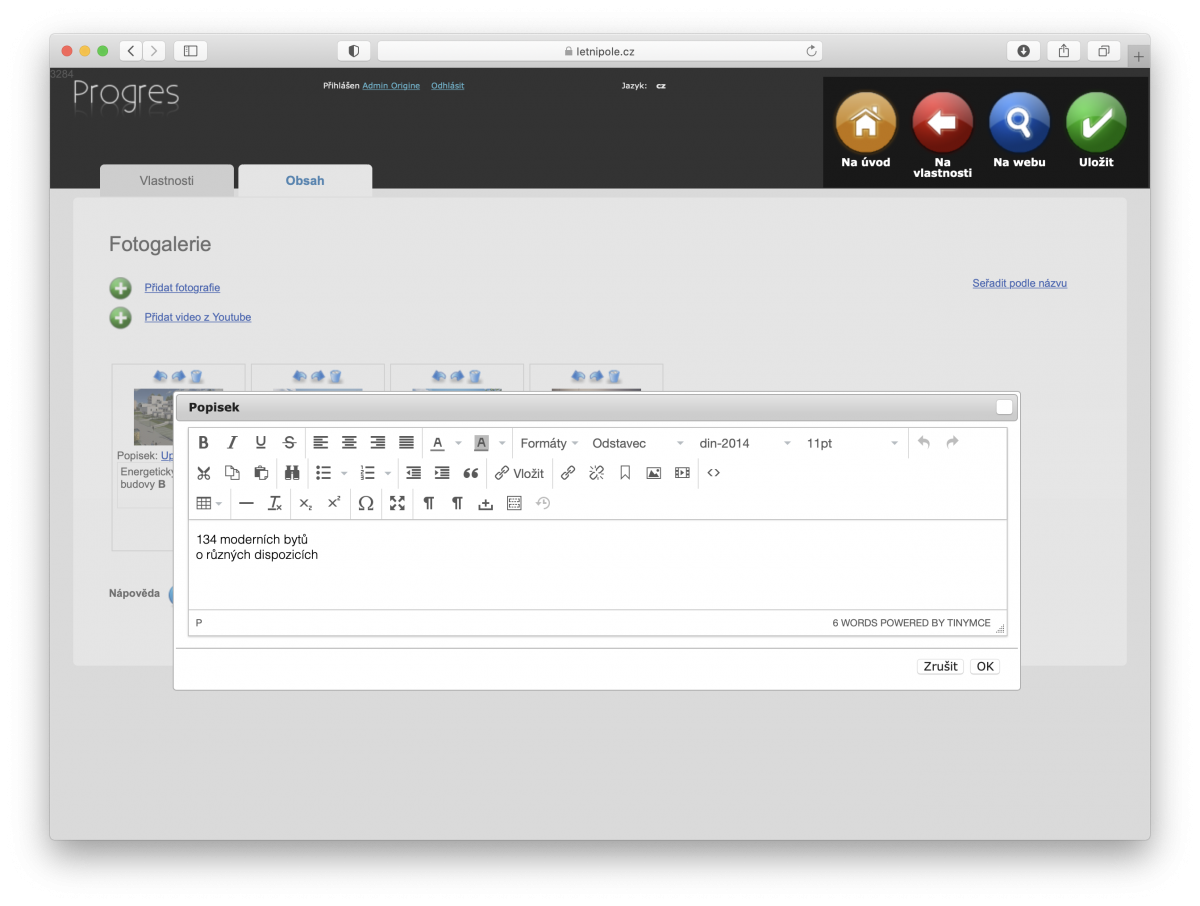1200x906 pixels.
Task: Insert a special character with the Ω icon
Action: click(365, 503)
